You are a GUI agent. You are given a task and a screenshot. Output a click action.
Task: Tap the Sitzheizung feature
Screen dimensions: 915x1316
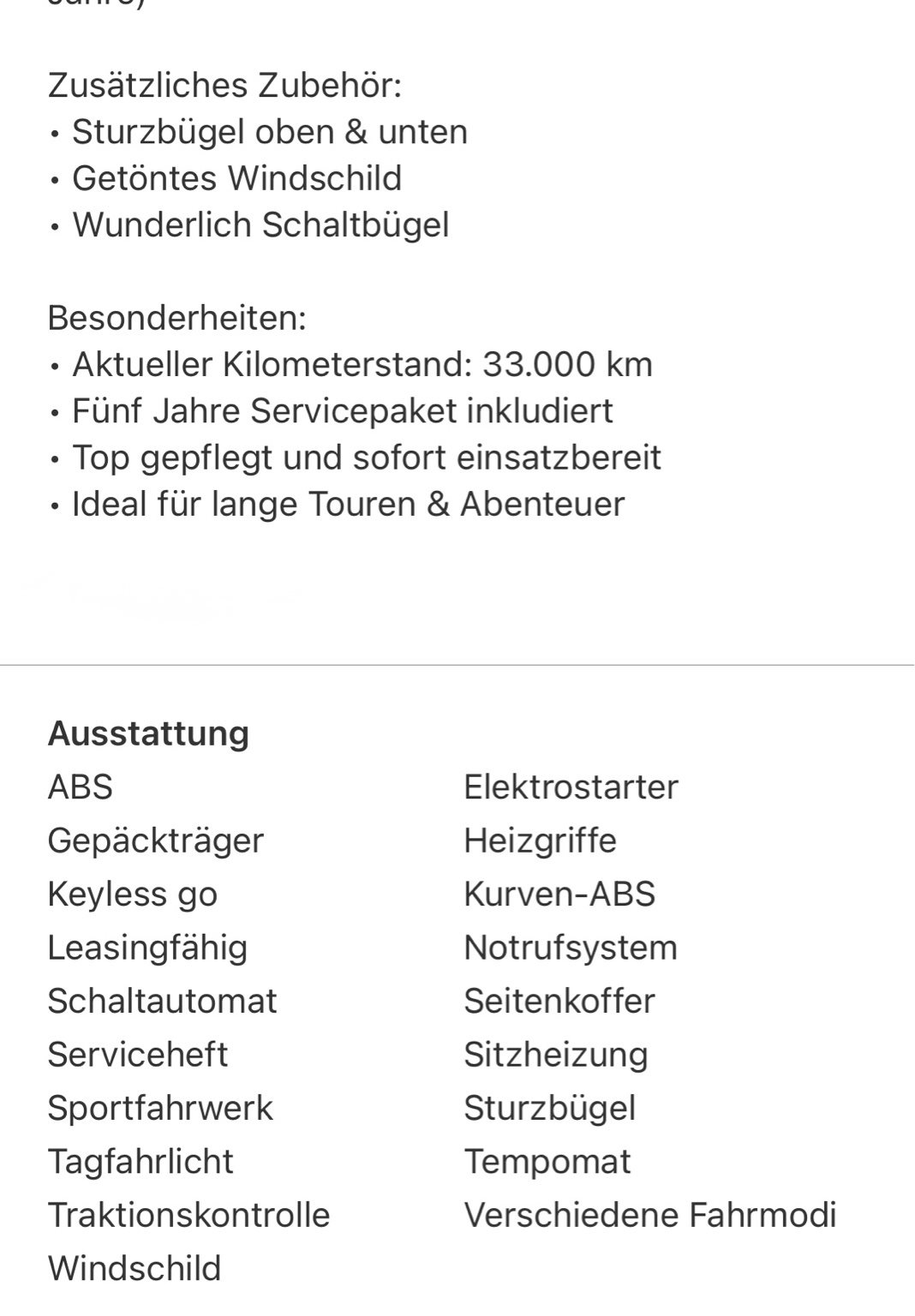[x=556, y=1055]
